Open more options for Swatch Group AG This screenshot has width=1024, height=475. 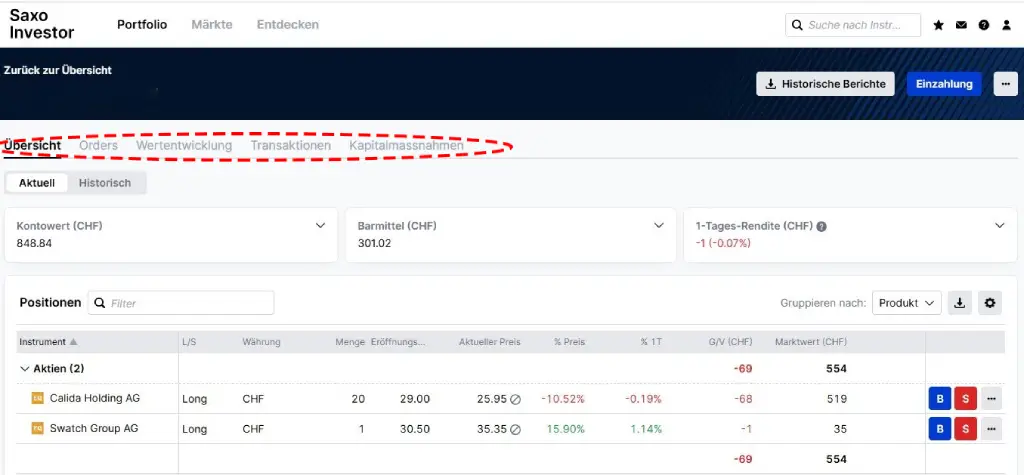point(991,429)
